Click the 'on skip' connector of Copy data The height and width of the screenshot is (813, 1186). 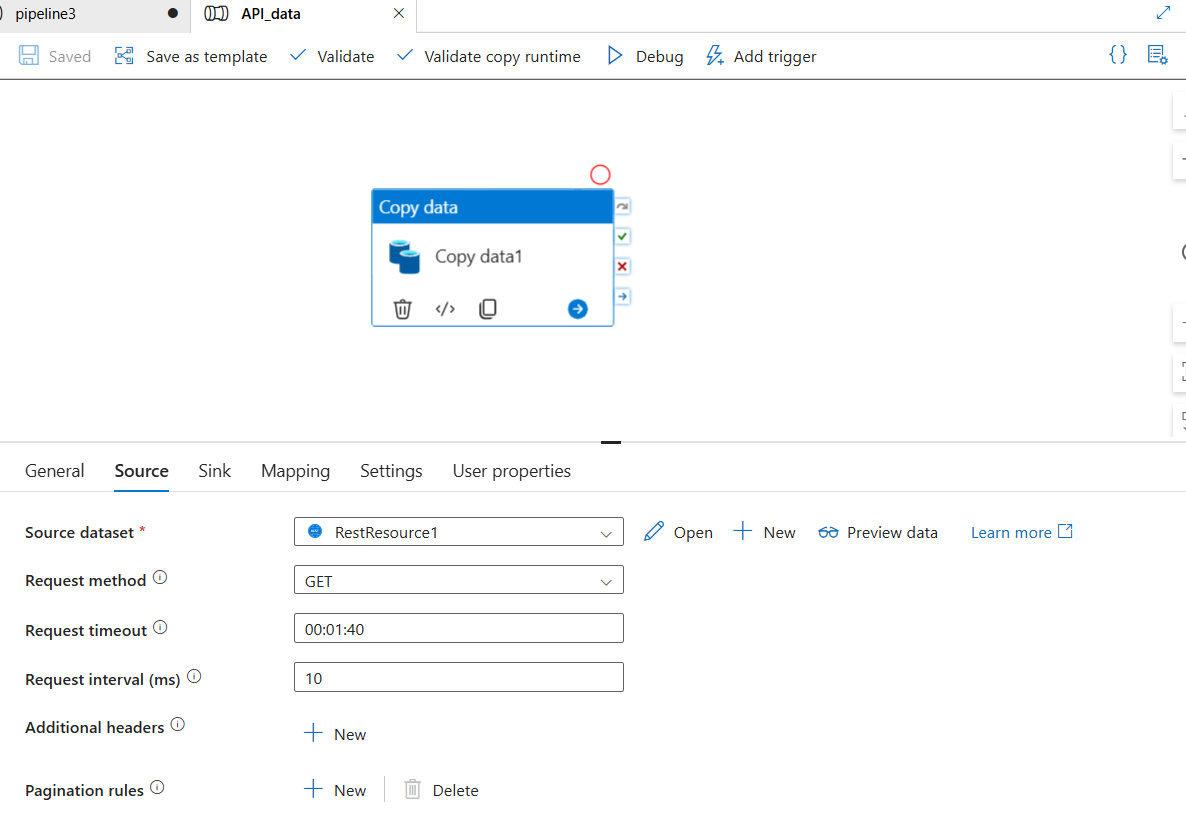[x=622, y=206]
